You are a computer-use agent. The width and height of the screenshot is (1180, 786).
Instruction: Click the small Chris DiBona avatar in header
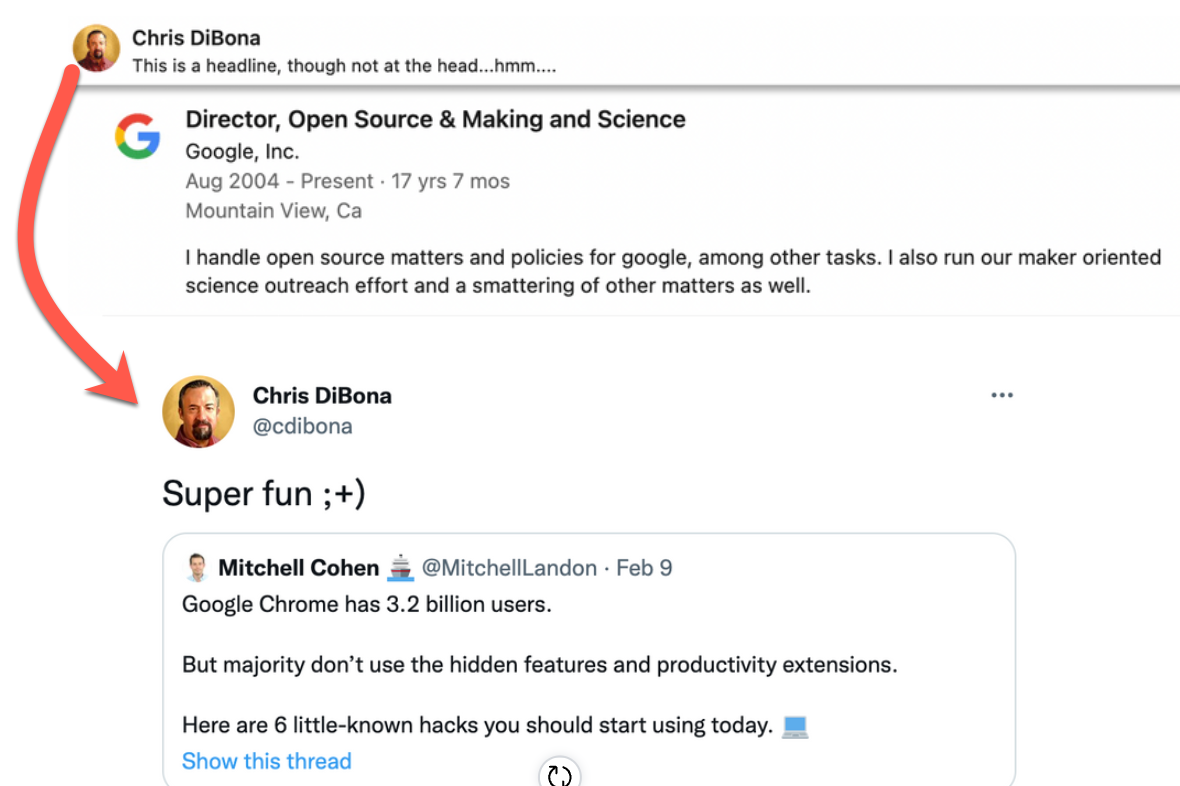pos(96,48)
